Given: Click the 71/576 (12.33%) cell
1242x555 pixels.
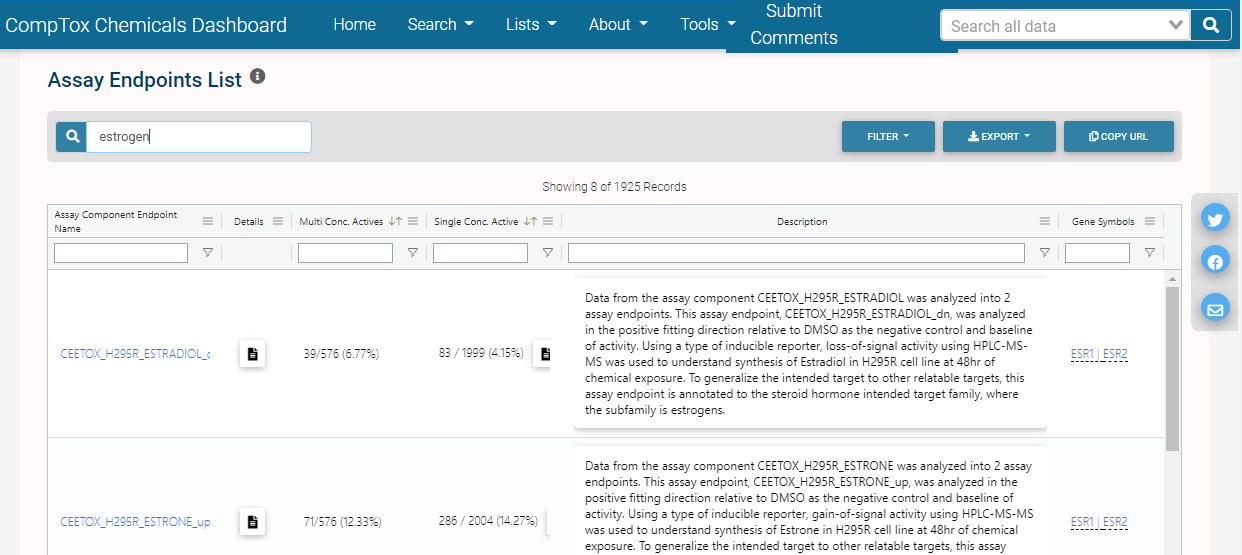Looking at the screenshot, I should pyautogui.click(x=342, y=522).
